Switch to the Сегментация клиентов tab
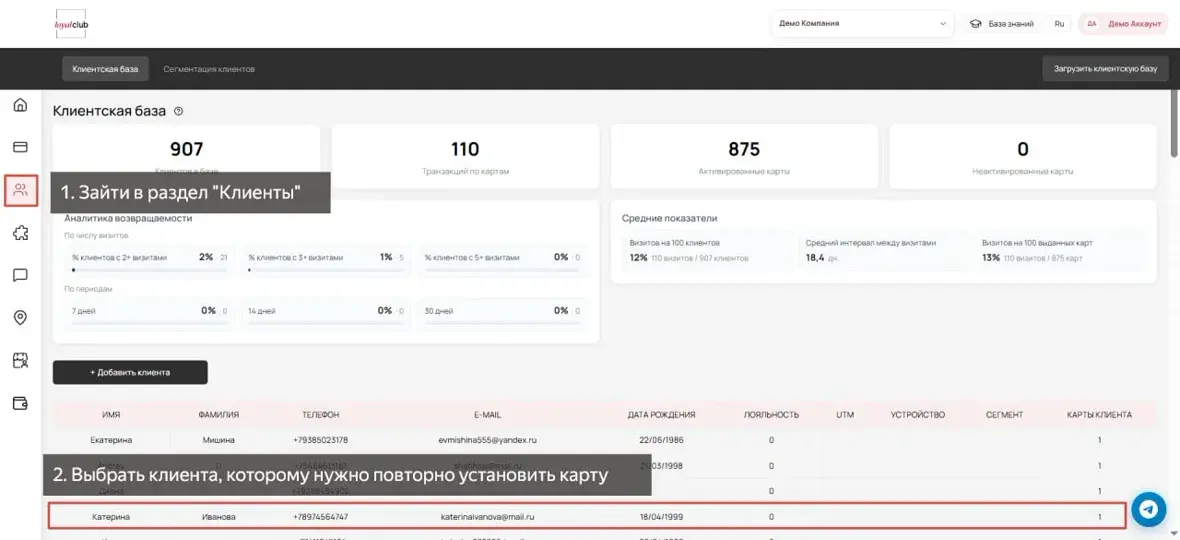The image size is (1180, 540). pos(209,68)
